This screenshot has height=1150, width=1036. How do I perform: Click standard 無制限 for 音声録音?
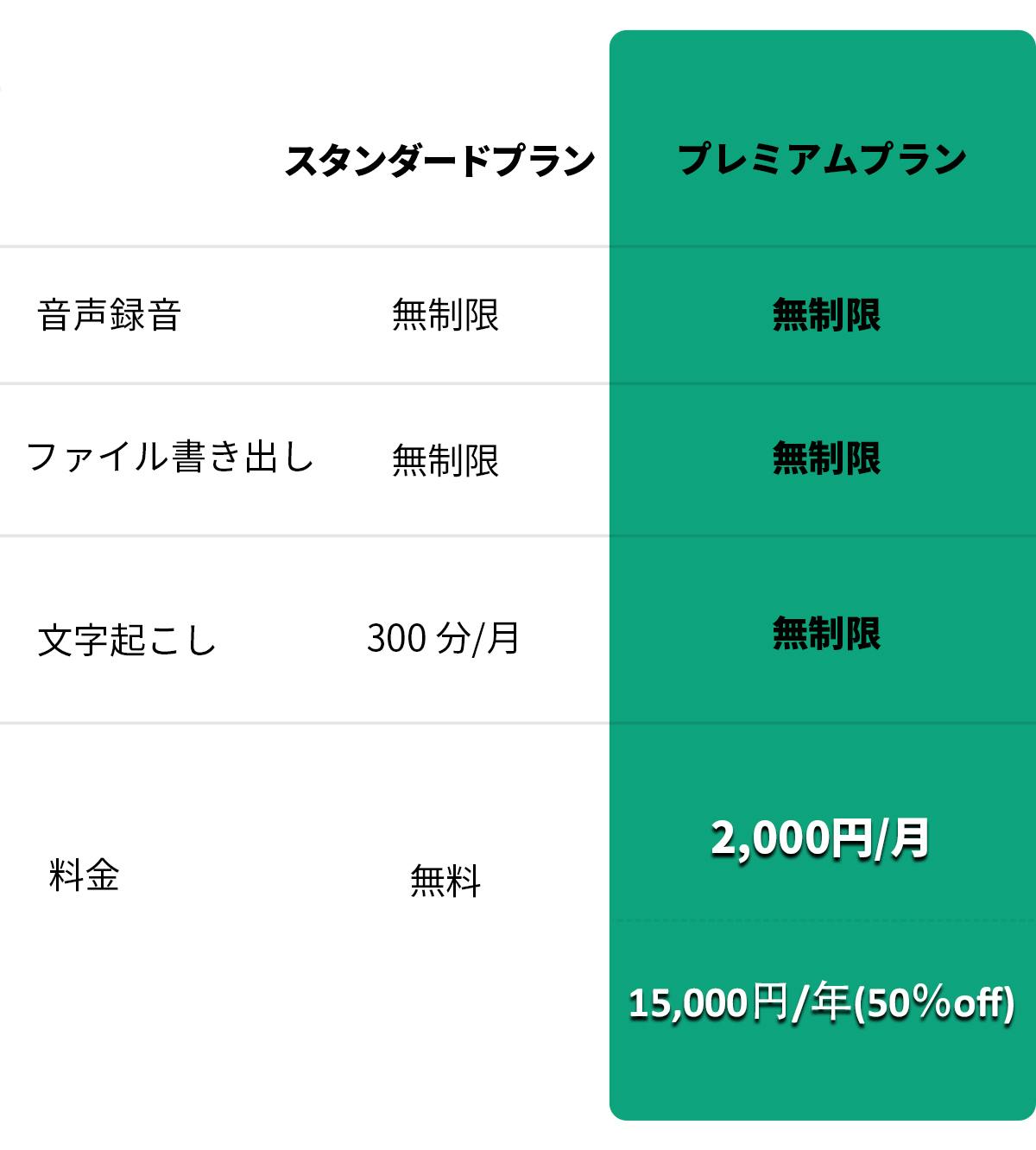[x=445, y=315]
